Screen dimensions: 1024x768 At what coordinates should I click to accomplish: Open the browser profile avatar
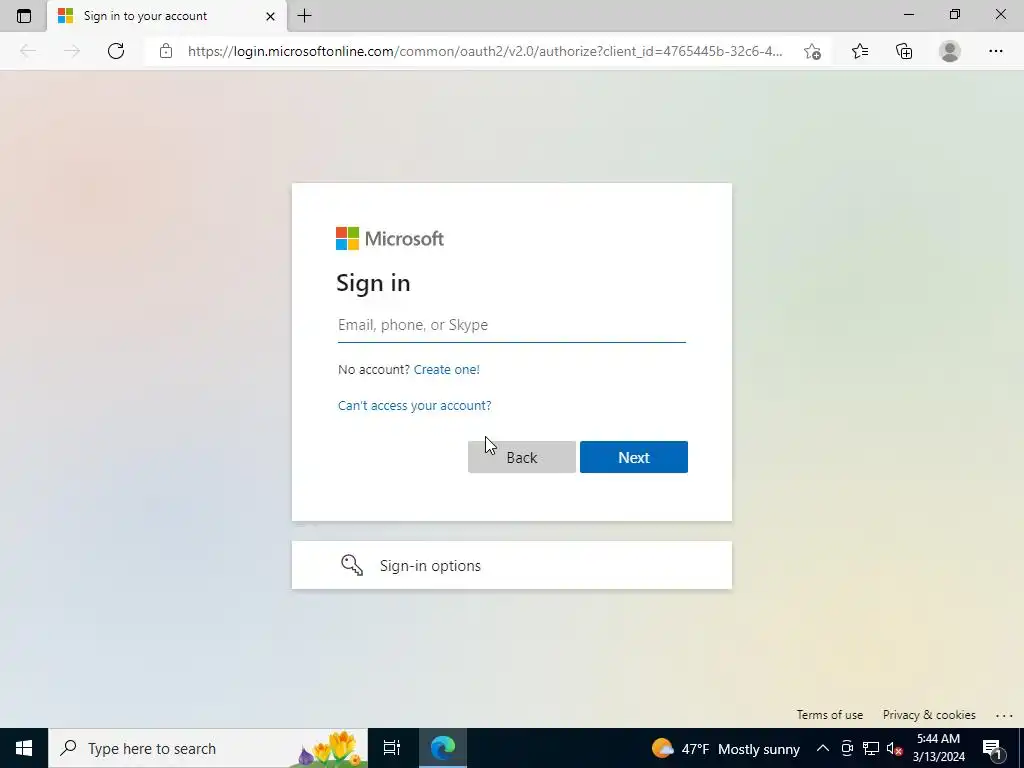pos(949,51)
